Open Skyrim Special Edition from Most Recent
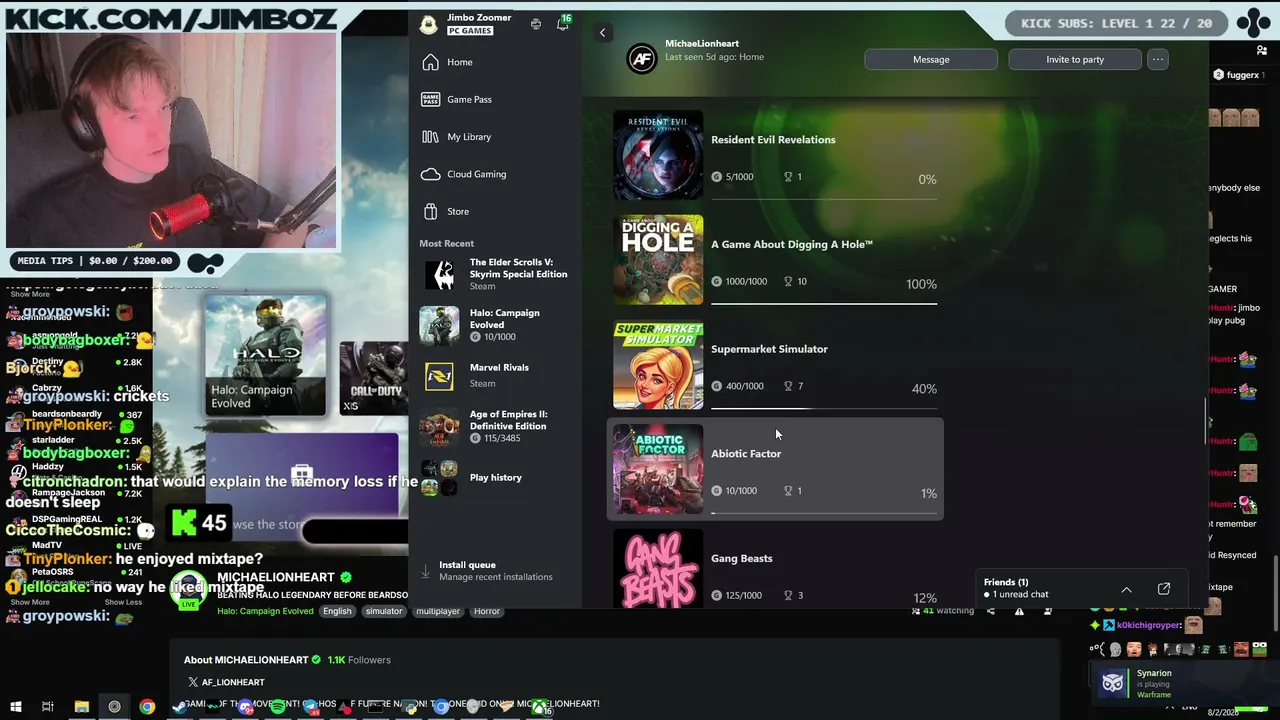1280x720 pixels. click(x=495, y=274)
